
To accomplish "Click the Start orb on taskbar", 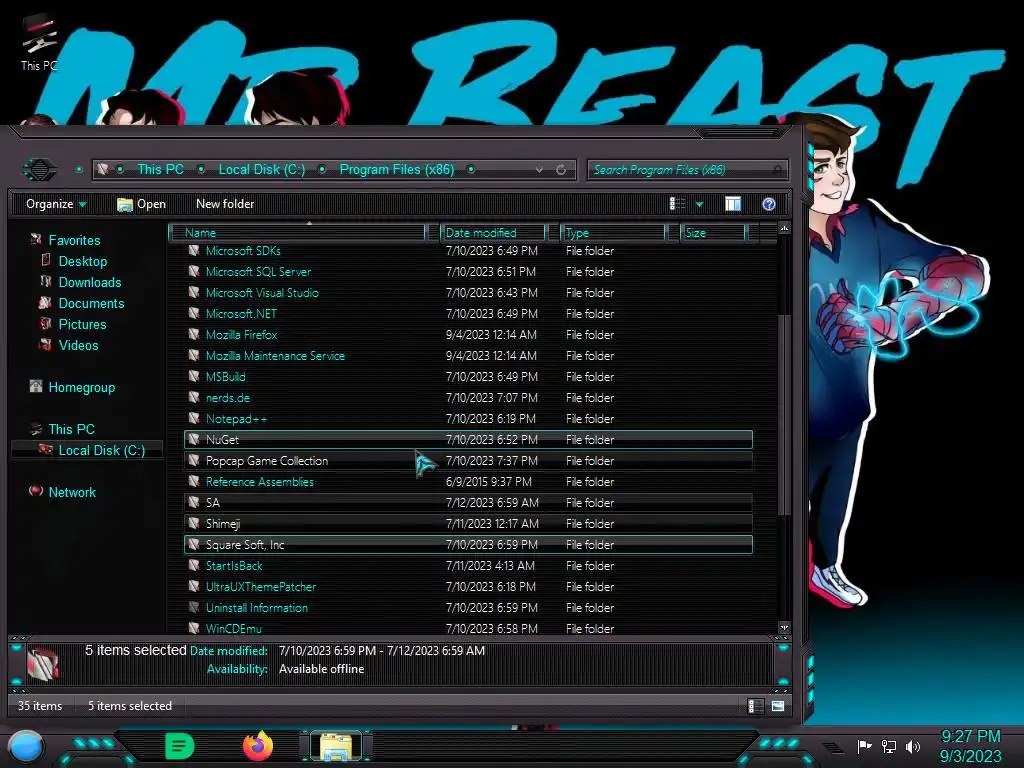I will pos(26,746).
